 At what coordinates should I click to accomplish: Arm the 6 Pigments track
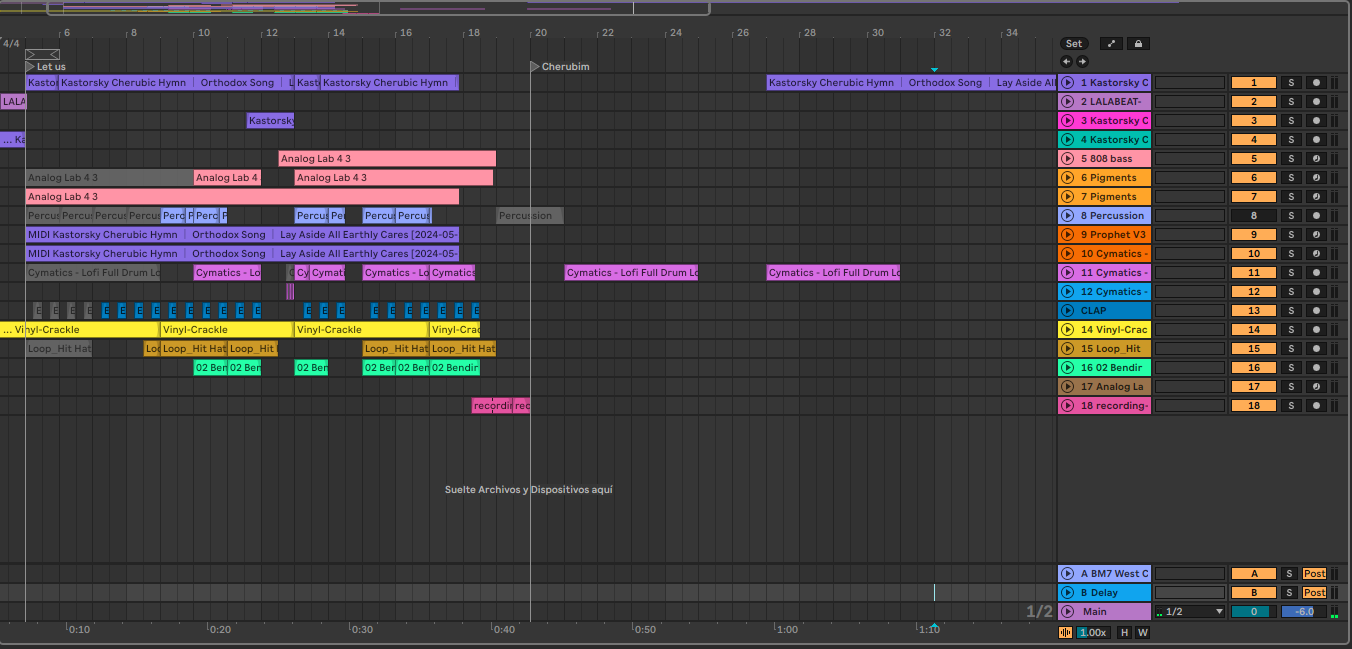pos(1316,178)
